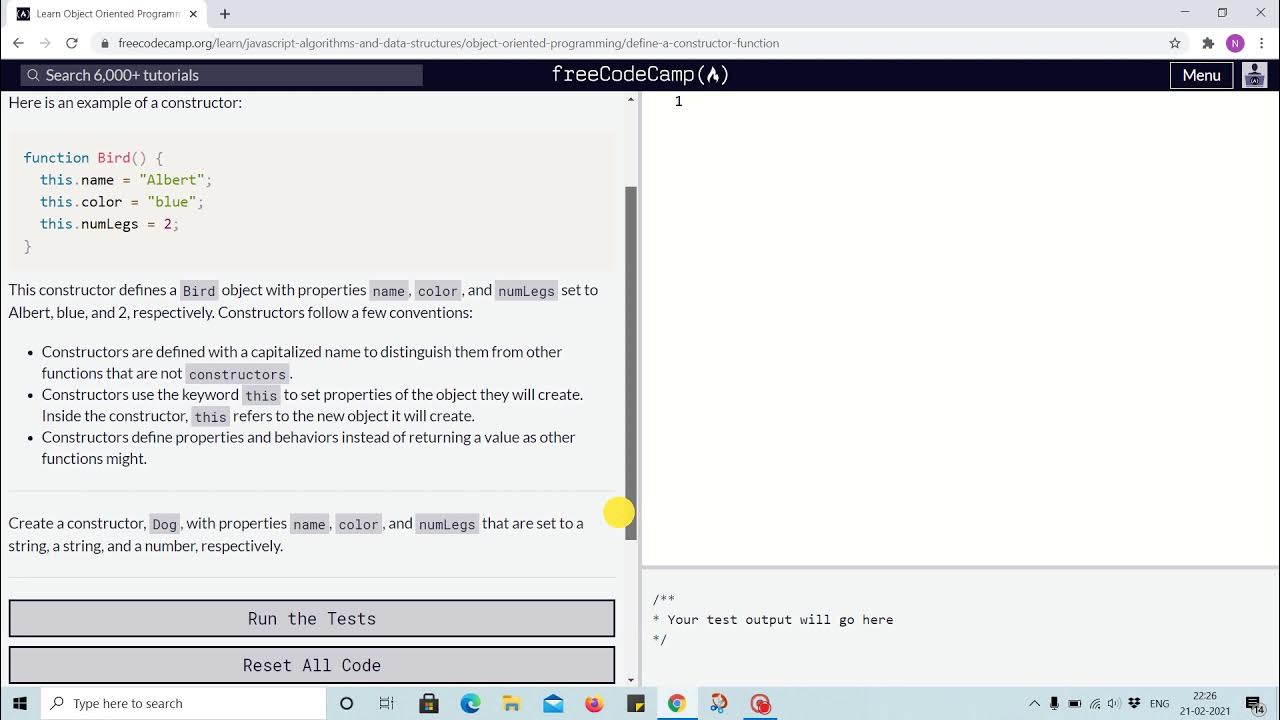
Task: Click 'this.numLegs = 2;' code line
Action: (x=110, y=224)
